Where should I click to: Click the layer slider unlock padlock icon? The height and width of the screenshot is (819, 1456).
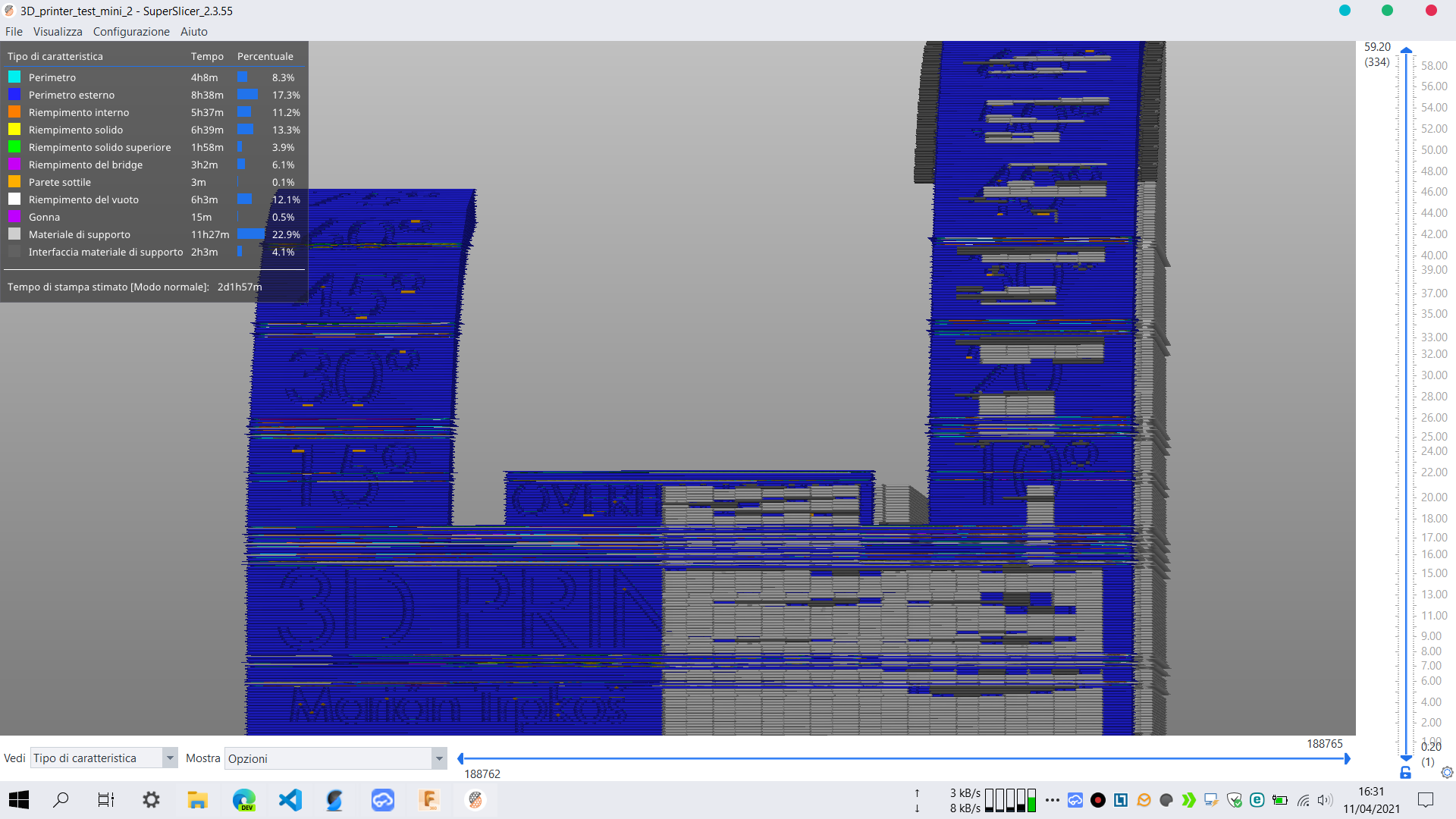pos(1405,772)
